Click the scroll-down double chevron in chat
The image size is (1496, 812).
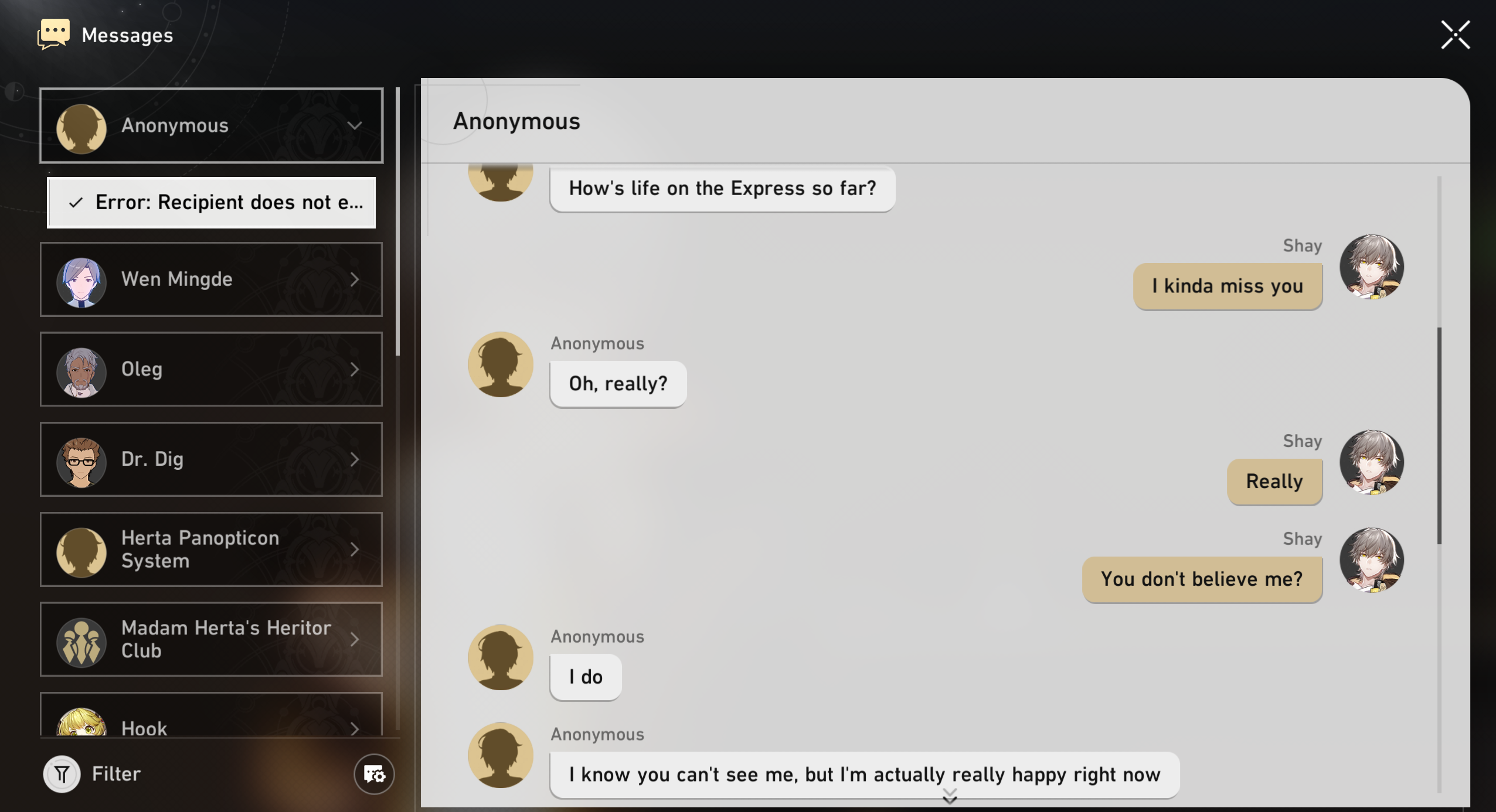coord(950,796)
